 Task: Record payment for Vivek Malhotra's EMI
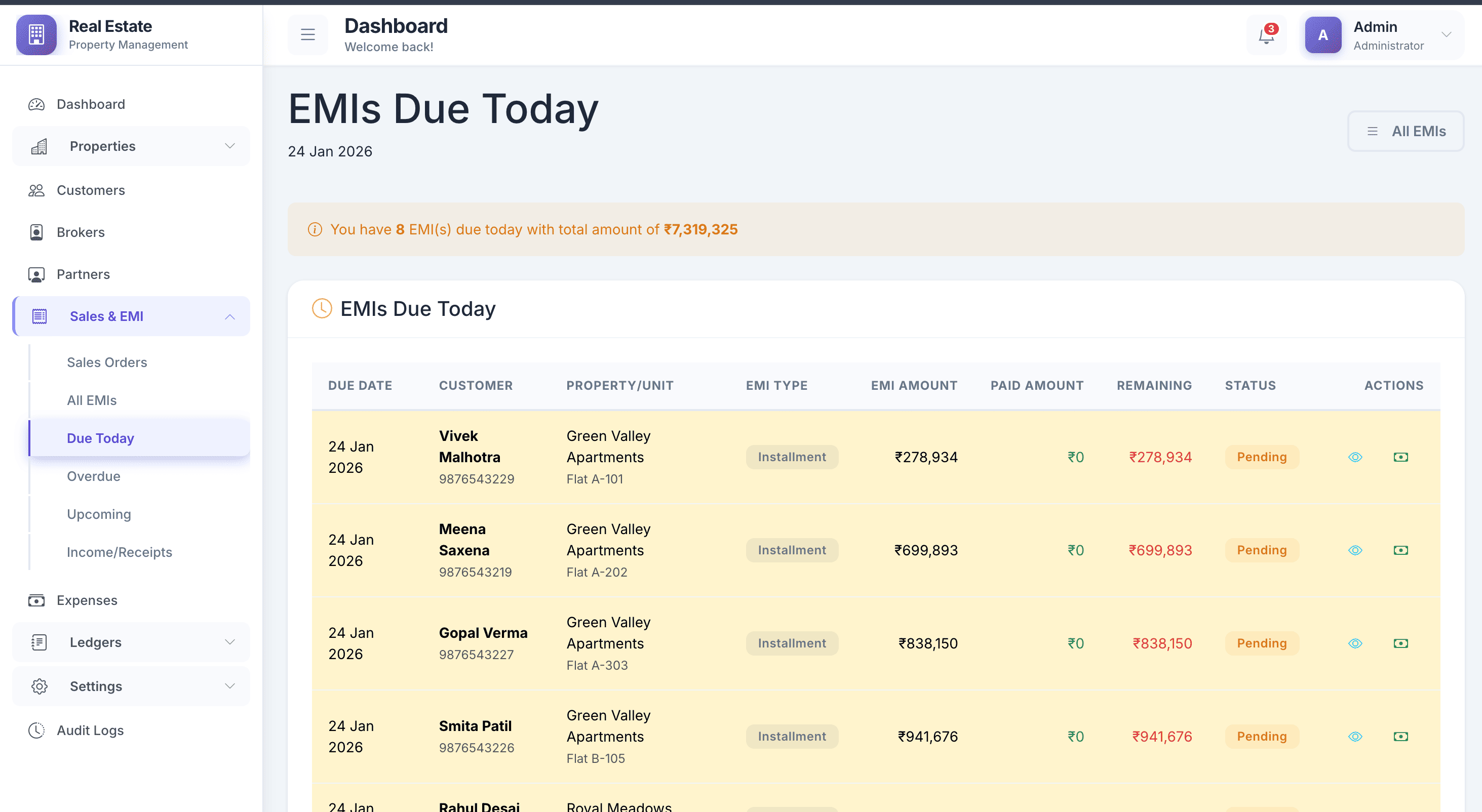pyautogui.click(x=1400, y=457)
